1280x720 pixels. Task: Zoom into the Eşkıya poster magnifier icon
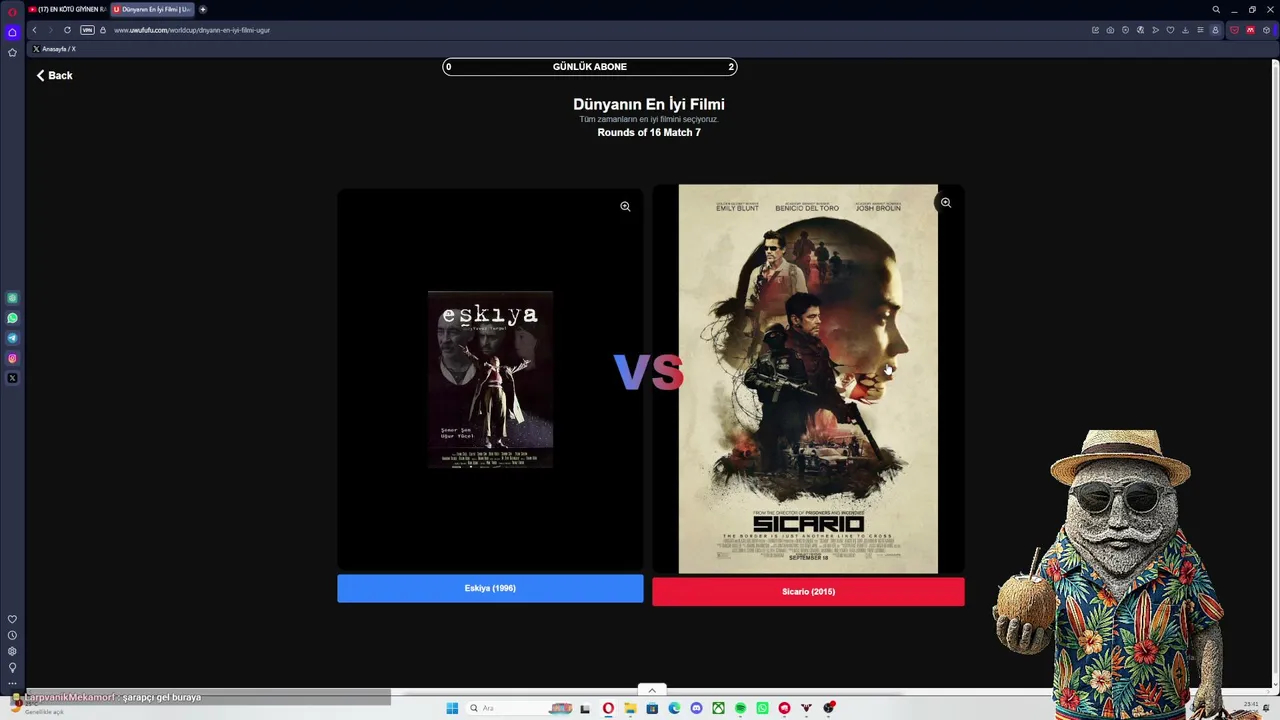[625, 207]
